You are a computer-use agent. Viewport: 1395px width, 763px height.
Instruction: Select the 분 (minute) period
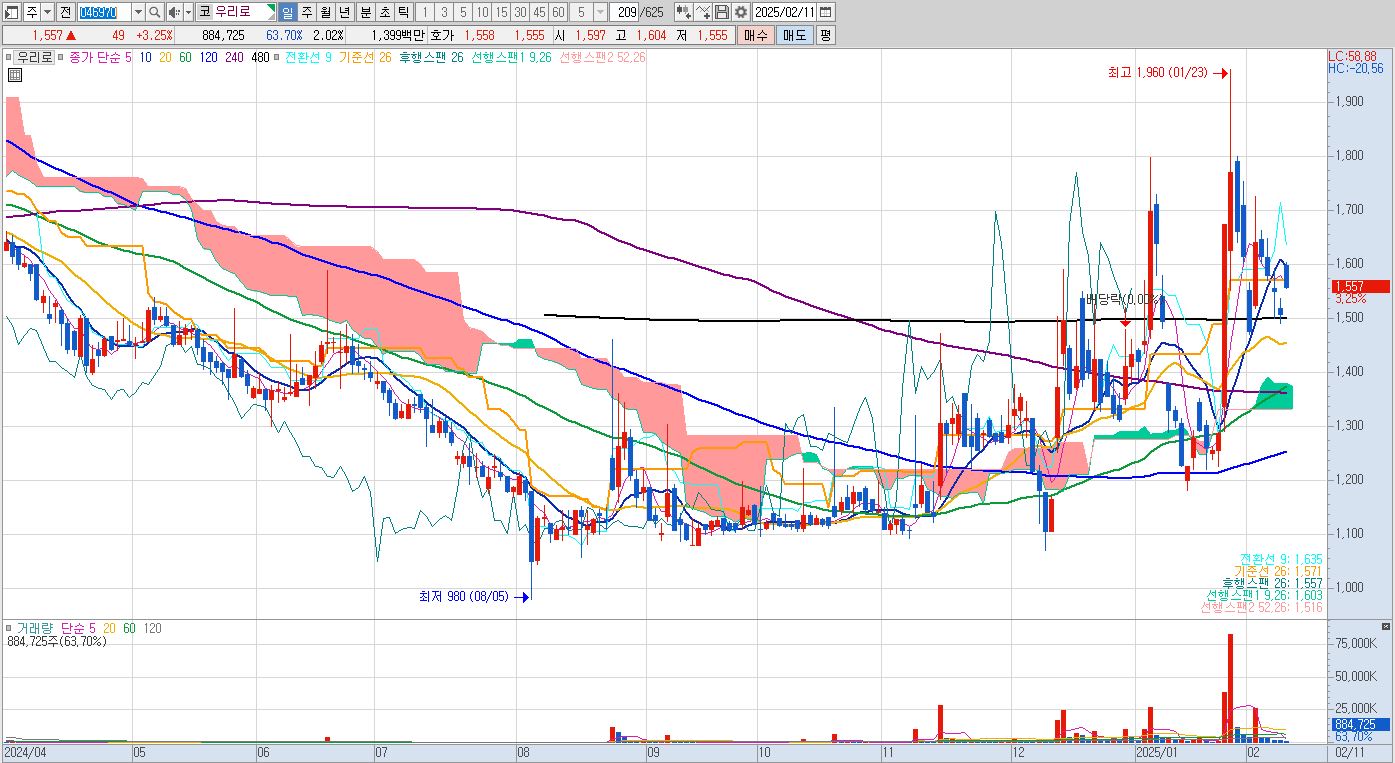(x=364, y=12)
